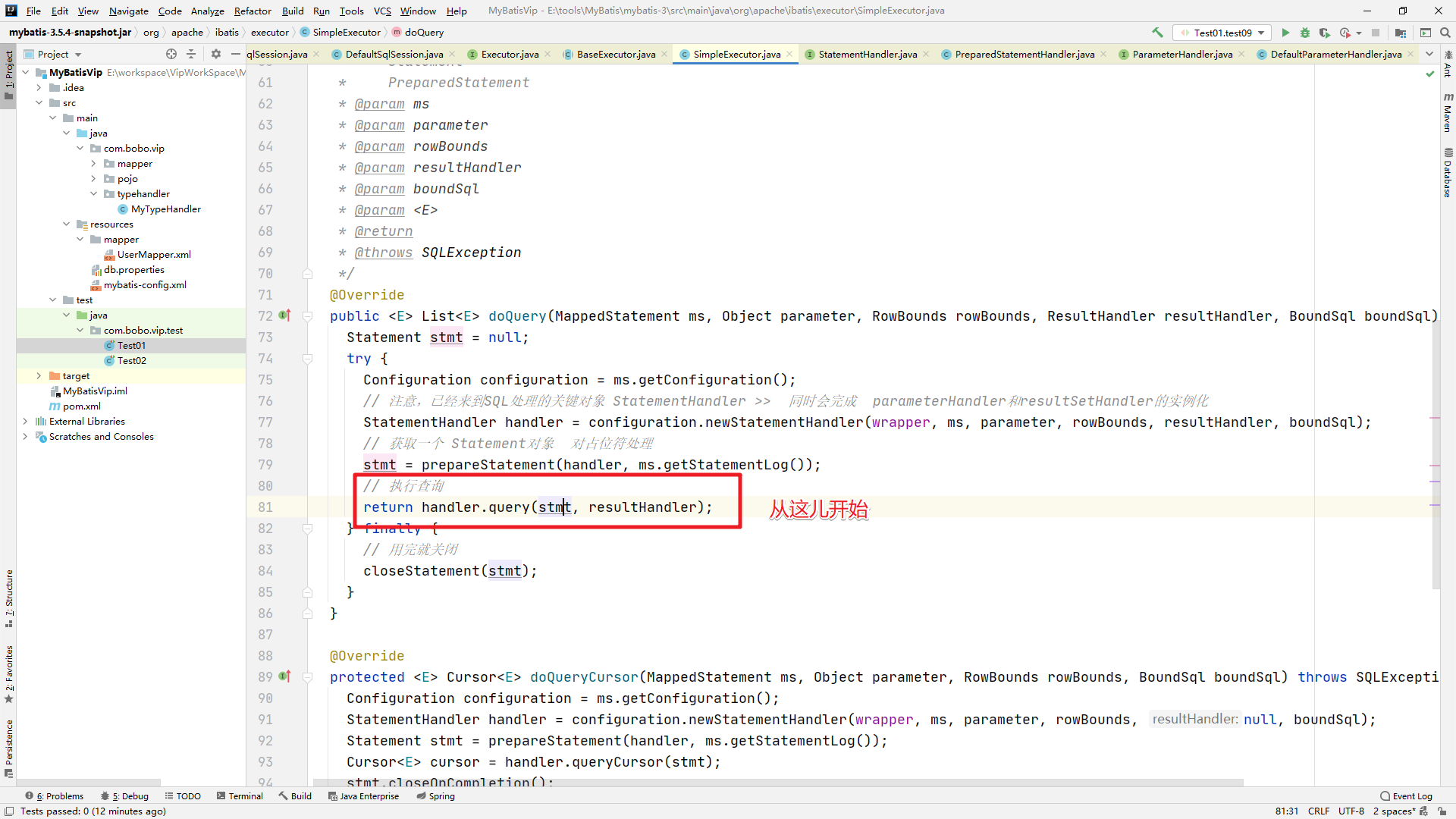Click the Search Everywhere magnifier icon
1456x819 pixels.
tap(1445, 33)
